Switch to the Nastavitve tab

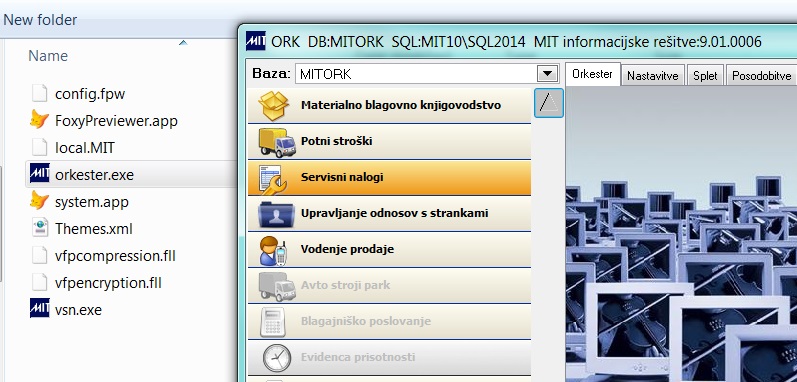[x=653, y=76]
